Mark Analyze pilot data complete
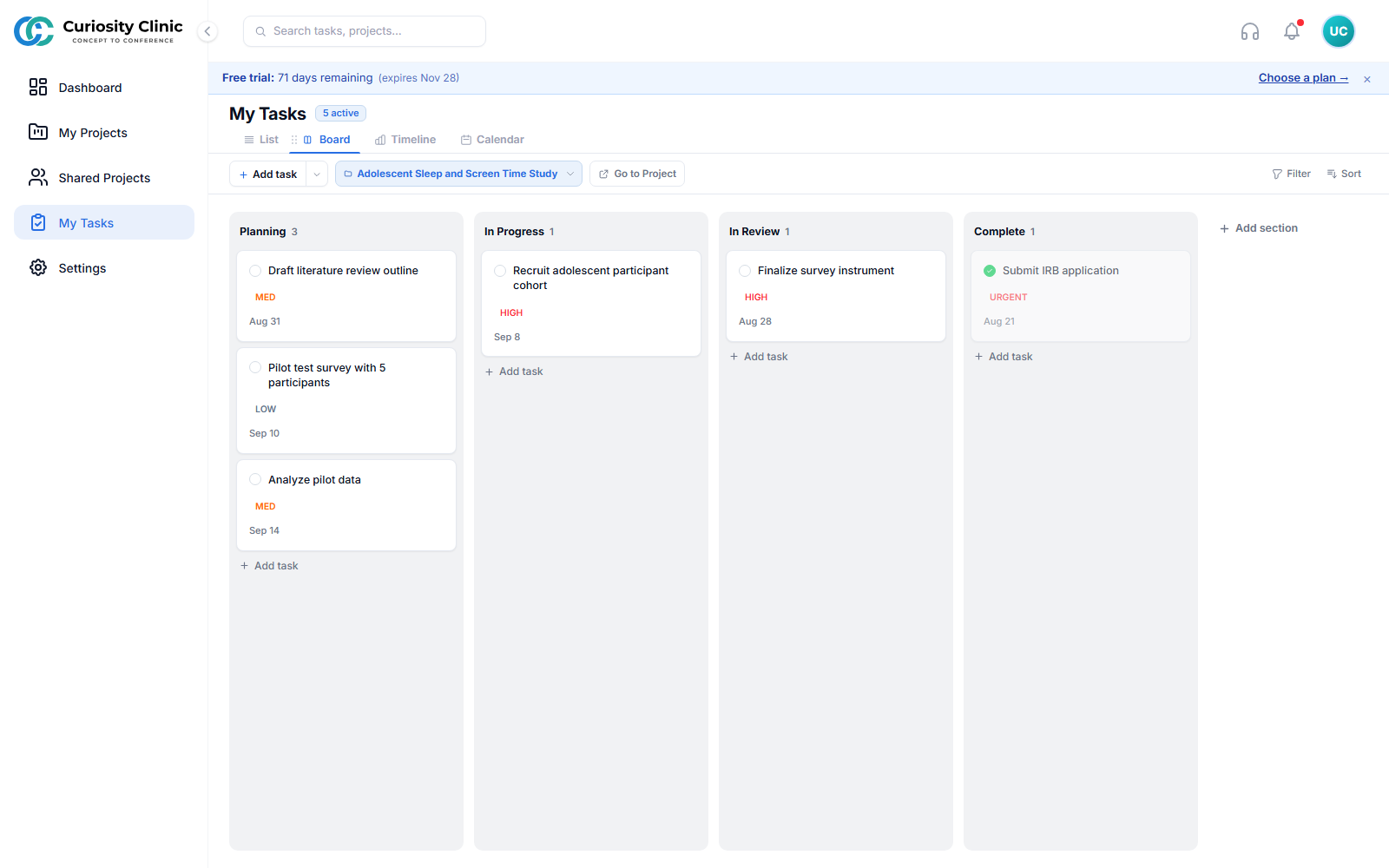The height and width of the screenshot is (868, 1389). tap(255, 480)
